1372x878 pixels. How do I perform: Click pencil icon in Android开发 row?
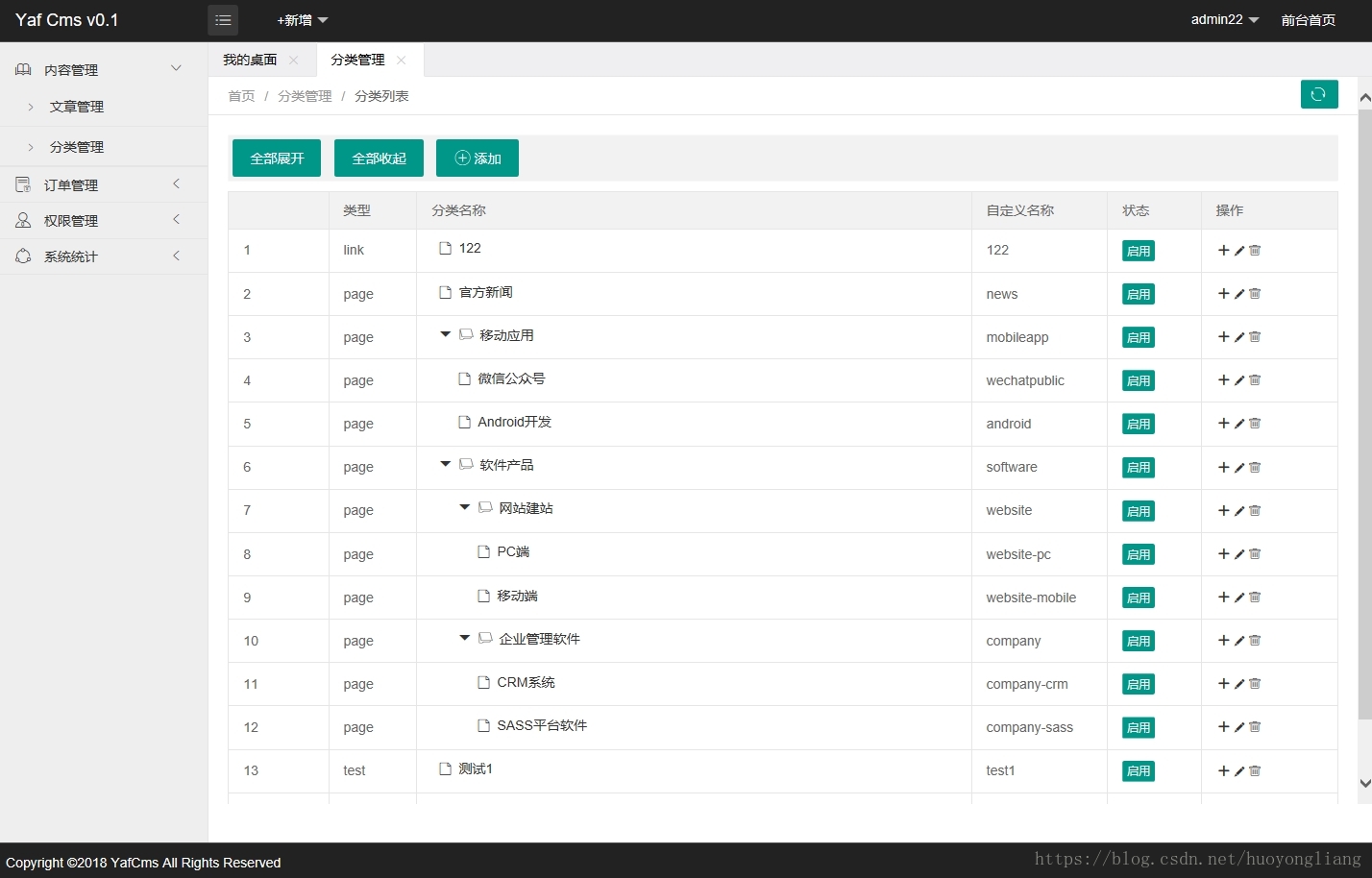pos(1239,424)
